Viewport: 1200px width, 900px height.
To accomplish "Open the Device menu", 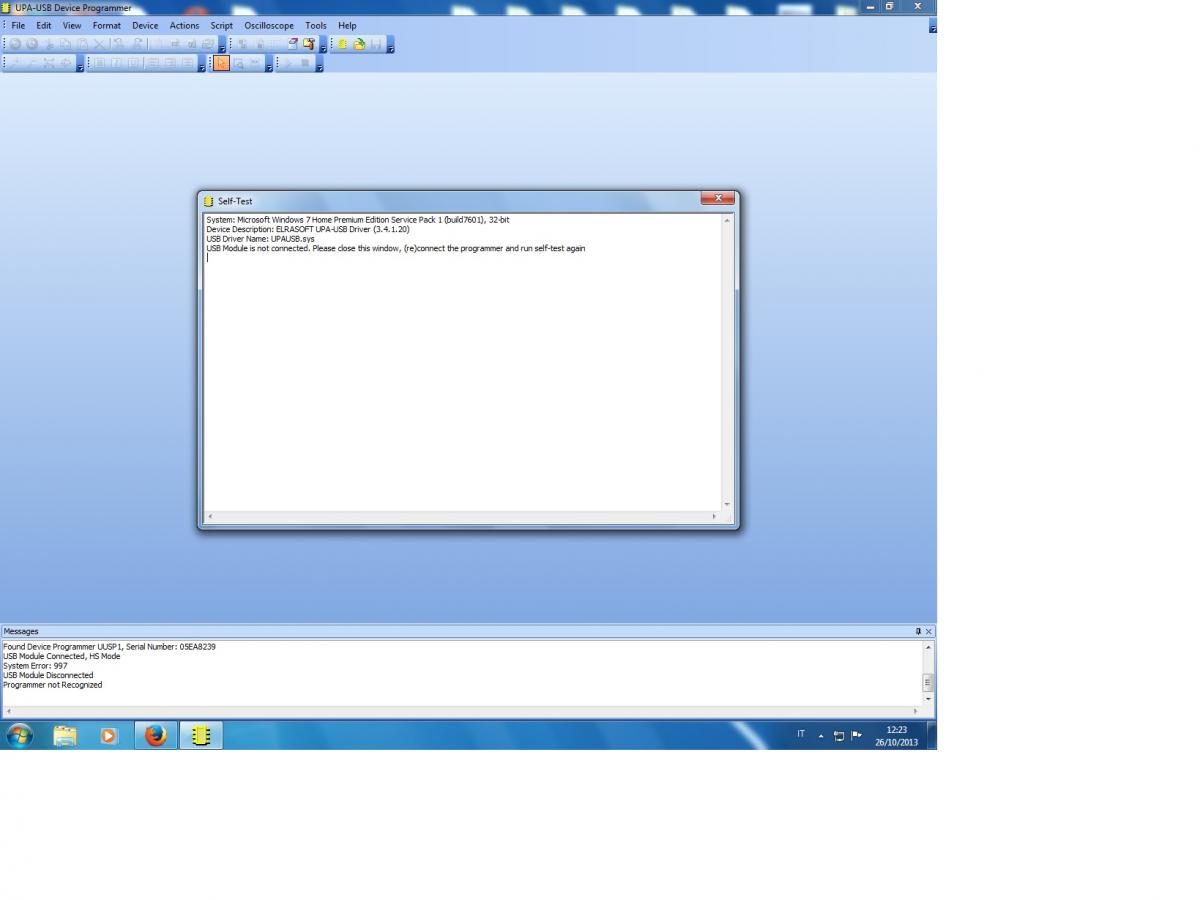I will [145, 25].
